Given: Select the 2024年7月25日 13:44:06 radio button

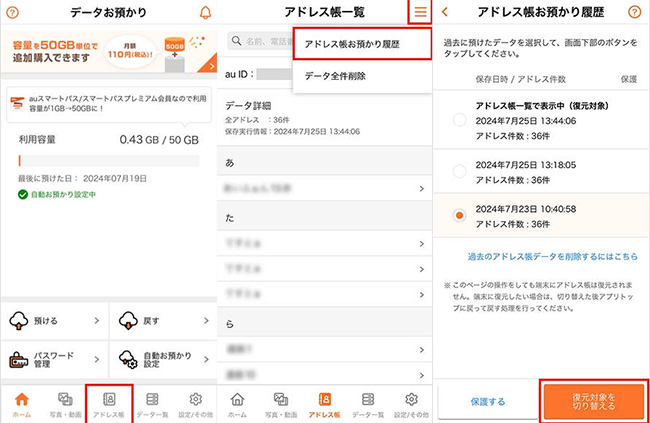Looking at the screenshot, I should coord(459,120).
